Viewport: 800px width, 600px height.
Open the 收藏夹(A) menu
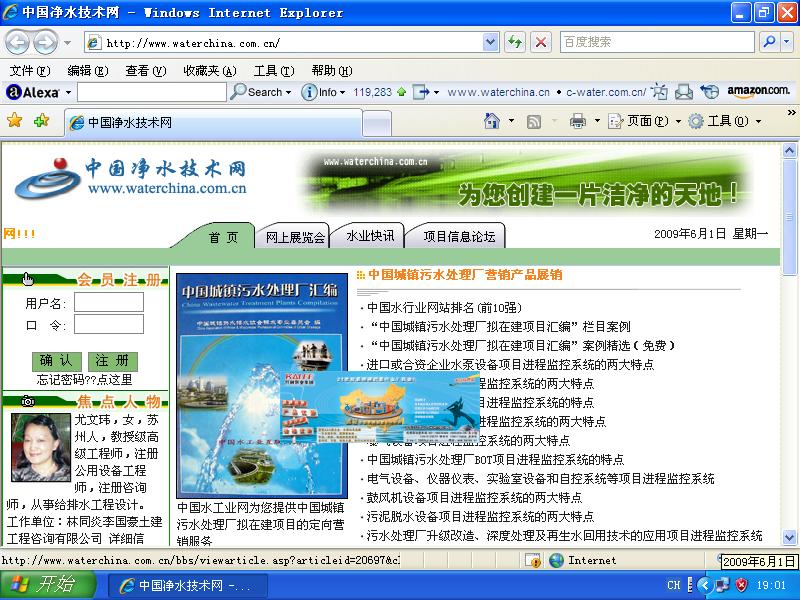(x=210, y=71)
